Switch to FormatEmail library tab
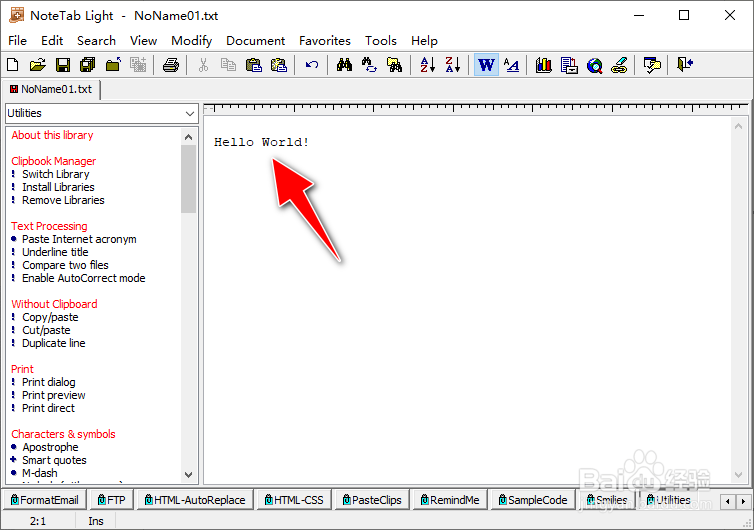 (45, 500)
